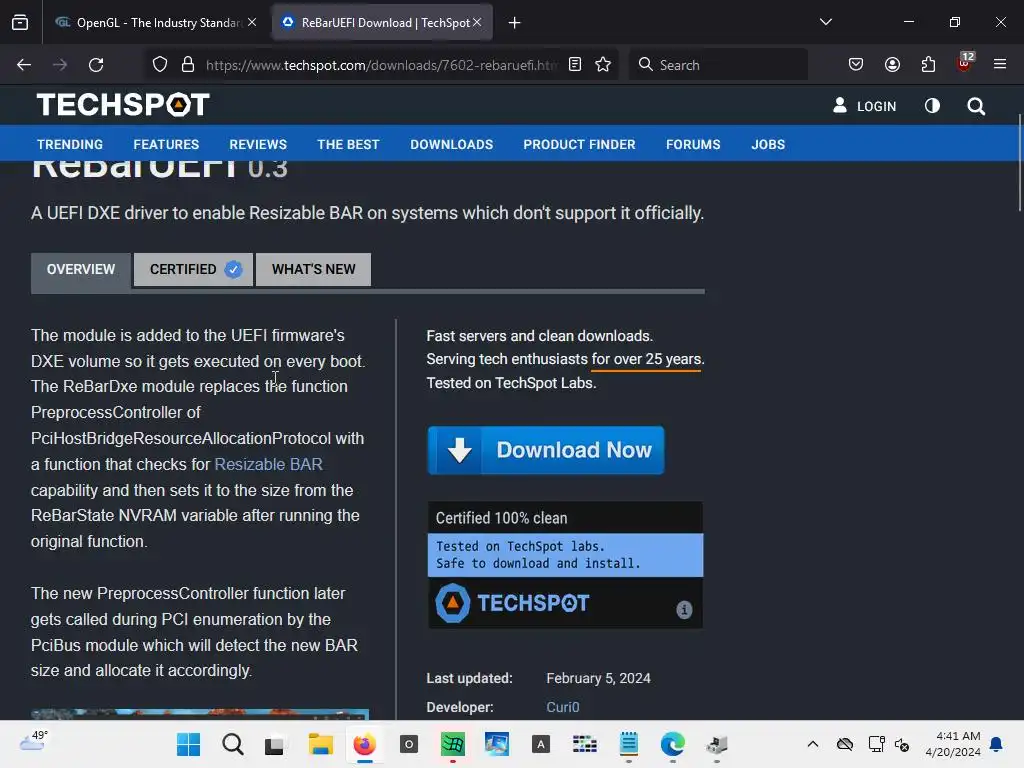The width and height of the screenshot is (1024, 768).
Task: Show hidden system tray icons
Action: tap(812, 744)
